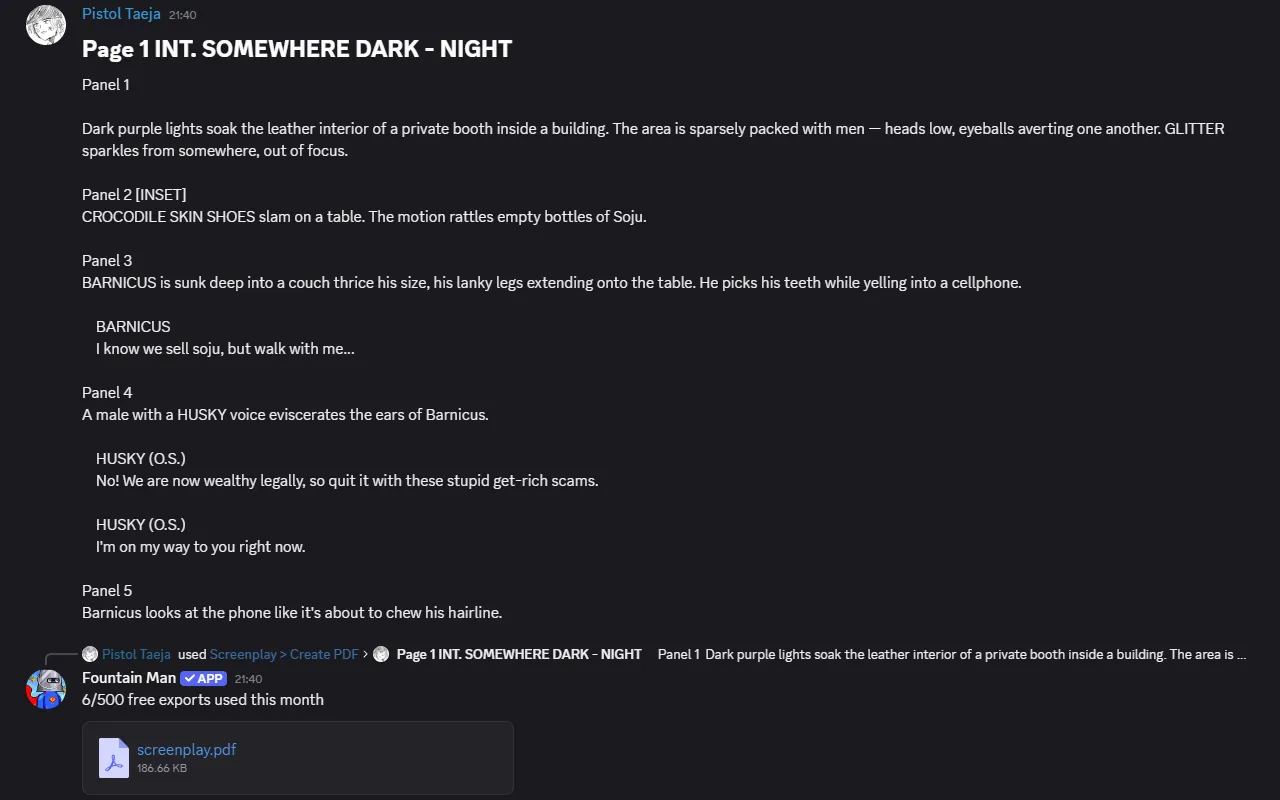Open the Screenplay > Create PDF command link

pyautogui.click(x=284, y=654)
